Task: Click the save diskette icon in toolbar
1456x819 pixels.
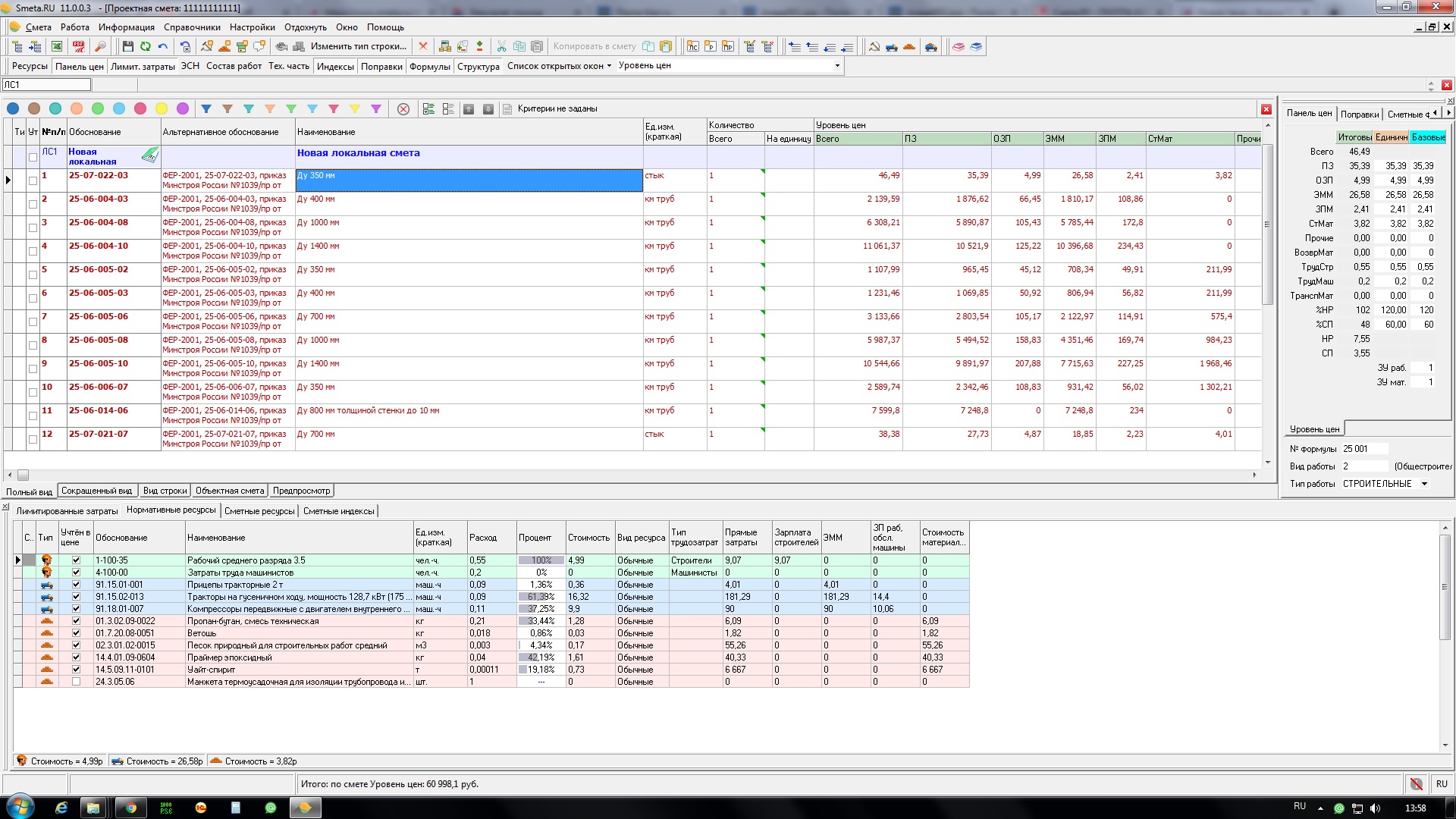Action: [x=127, y=47]
